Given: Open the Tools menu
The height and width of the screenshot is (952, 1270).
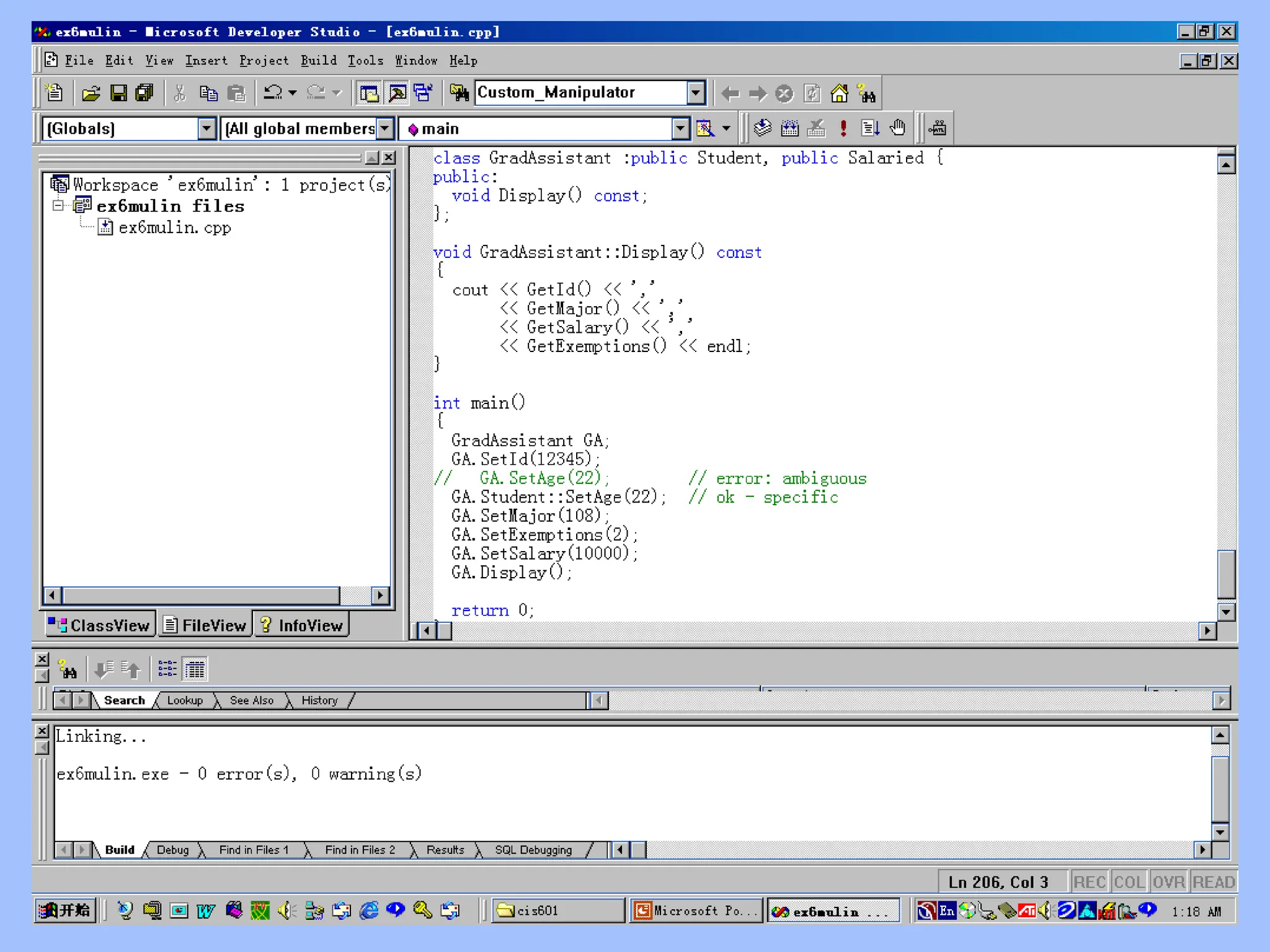Looking at the screenshot, I should coord(365,61).
